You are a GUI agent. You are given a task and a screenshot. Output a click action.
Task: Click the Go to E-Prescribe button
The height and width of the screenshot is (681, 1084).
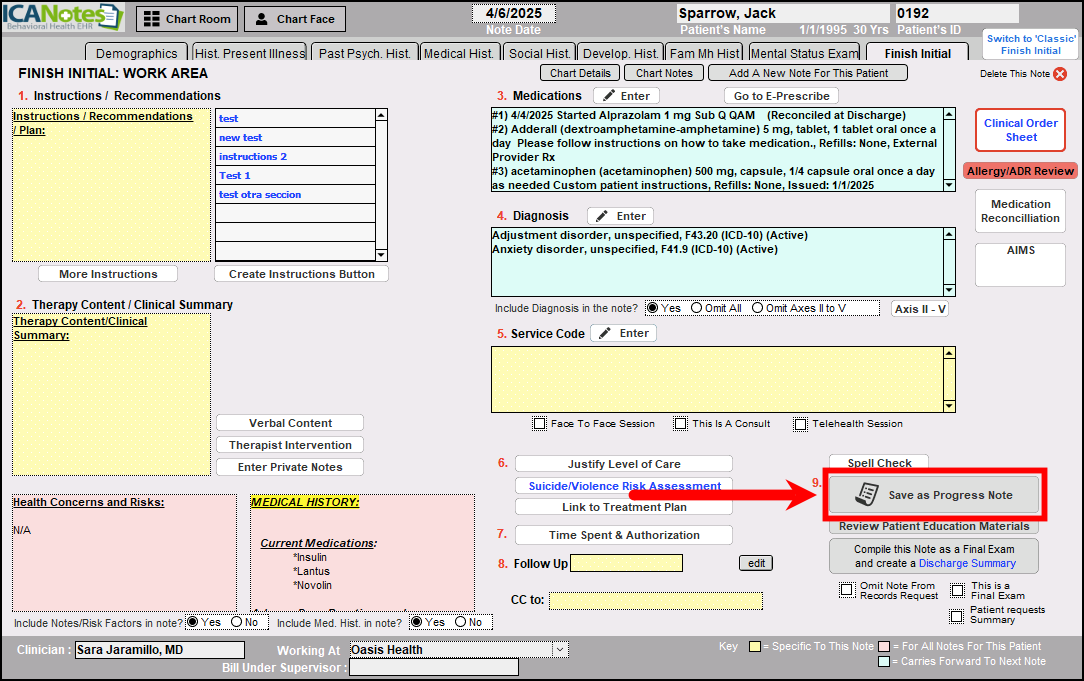781,96
